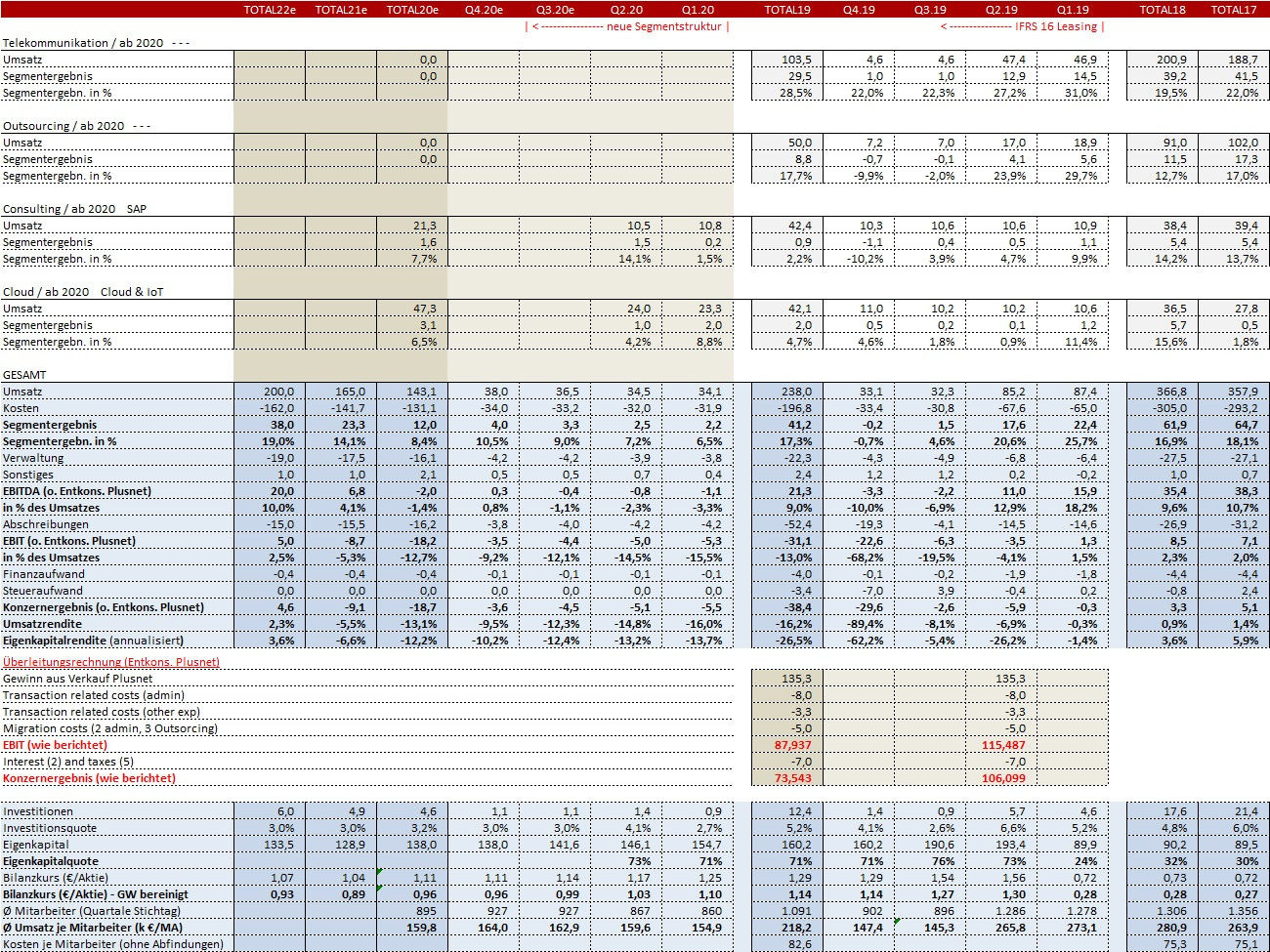
Task: Open the Überleitungsrechnung (Entkons. Plusnet) underlined link
Action: coord(111,662)
